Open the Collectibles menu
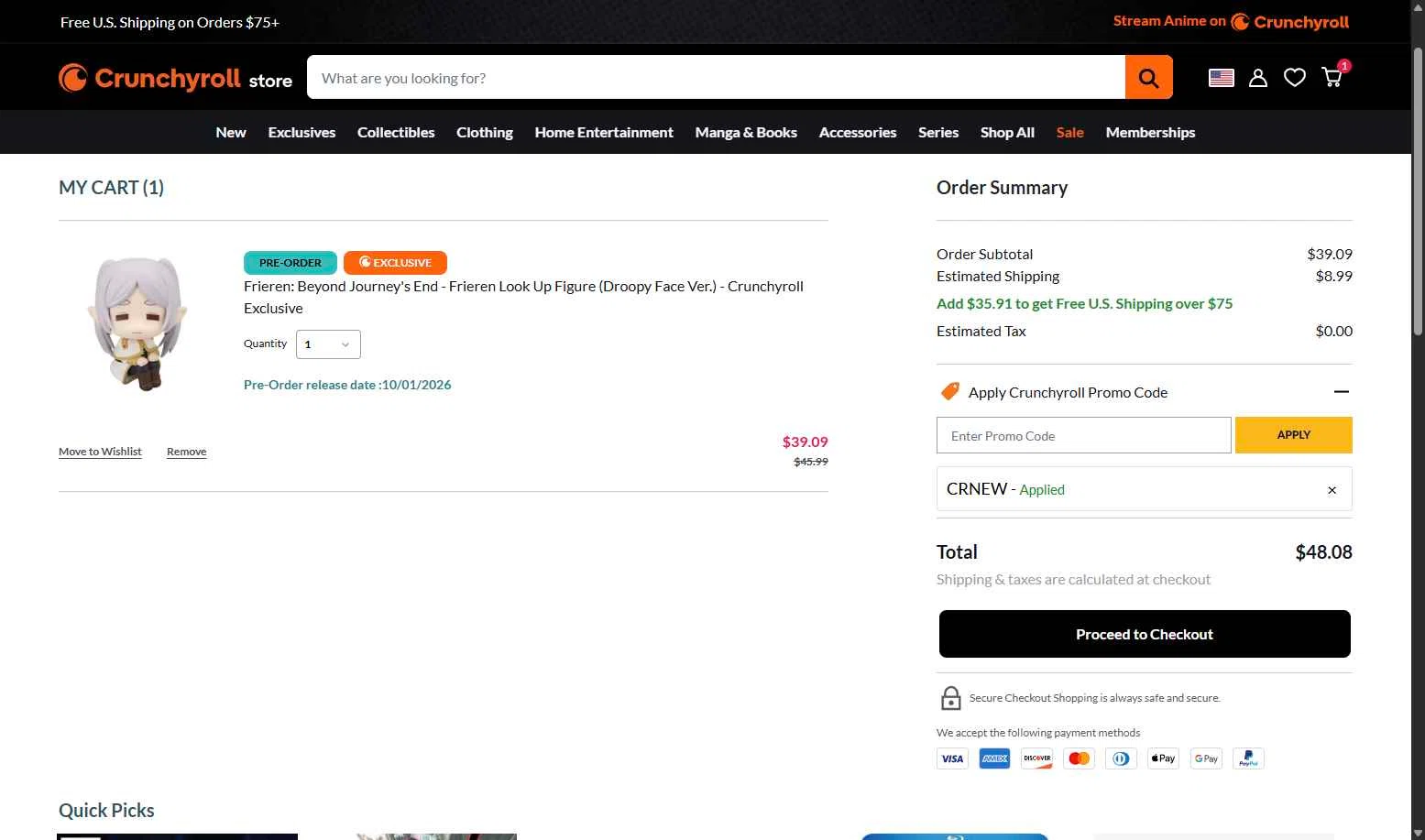Image resolution: width=1425 pixels, height=840 pixels. (396, 132)
